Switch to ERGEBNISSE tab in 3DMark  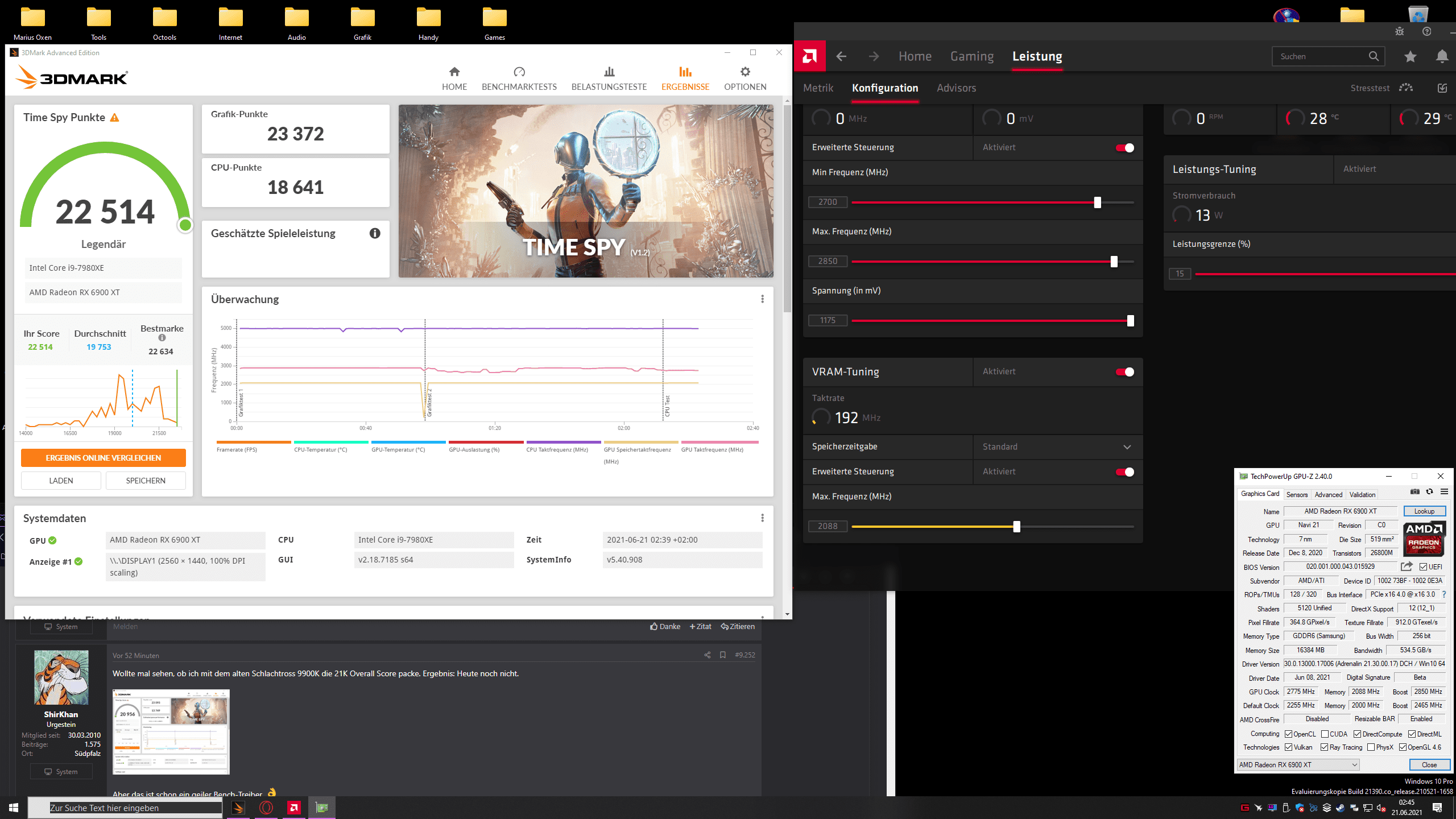(685, 78)
